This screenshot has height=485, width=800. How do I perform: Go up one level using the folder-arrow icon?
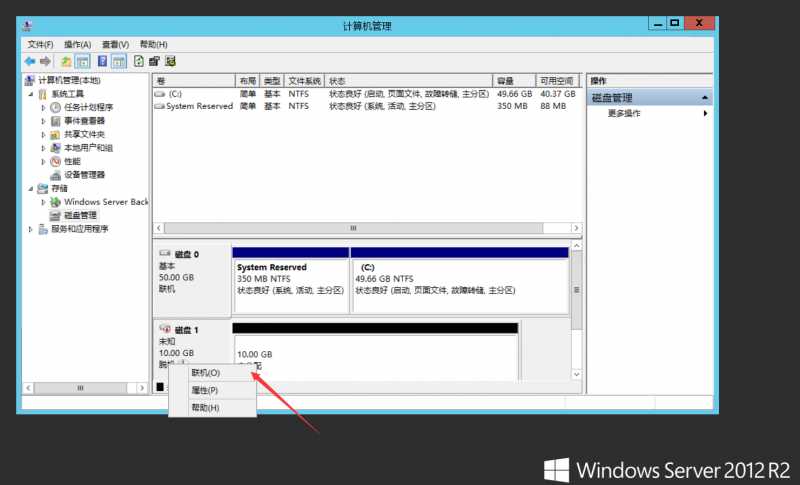pos(66,62)
